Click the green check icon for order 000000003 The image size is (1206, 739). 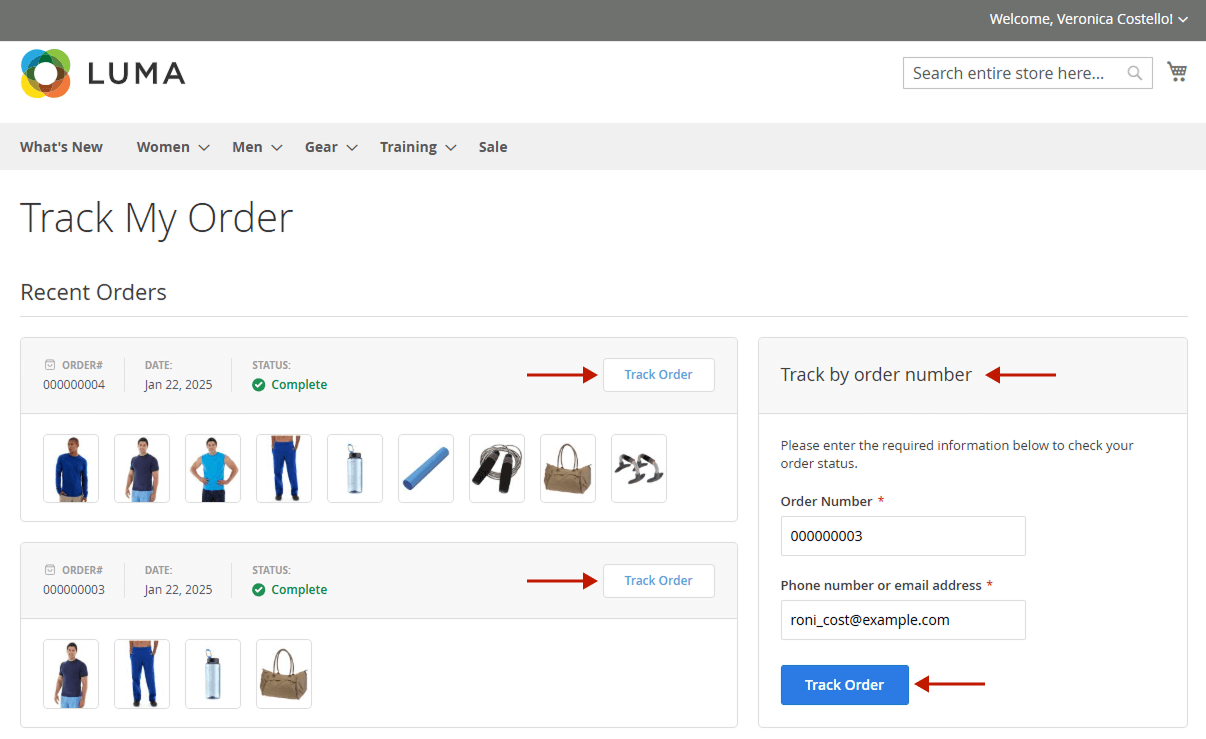259,590
